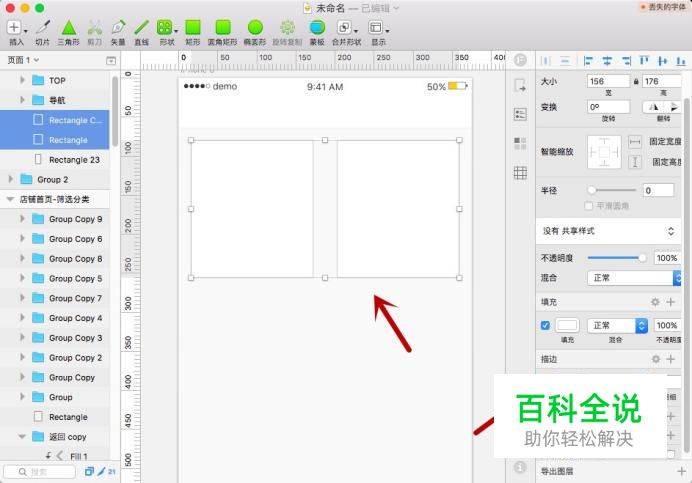Image resolution: width=692 pixels, height=483 pixels.
Task: Click the distribute vertically icon
Action: click(x=565, y=60)
